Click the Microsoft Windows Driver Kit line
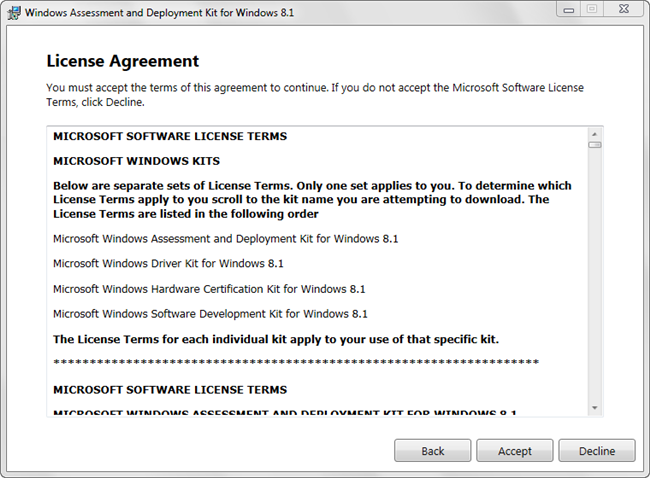650x478 pixels. coord(168,263)
